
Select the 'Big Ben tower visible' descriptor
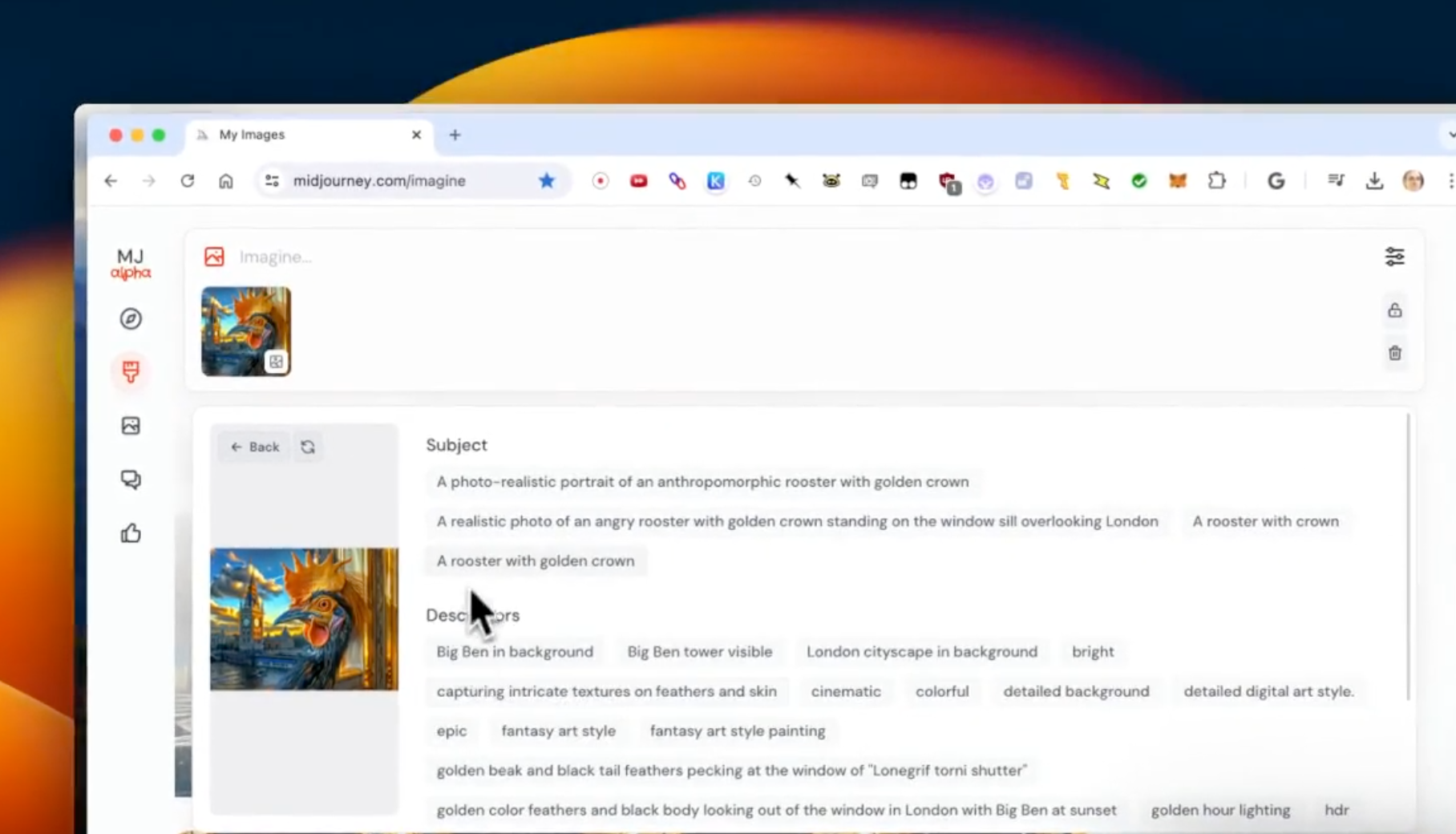(700, 652)
